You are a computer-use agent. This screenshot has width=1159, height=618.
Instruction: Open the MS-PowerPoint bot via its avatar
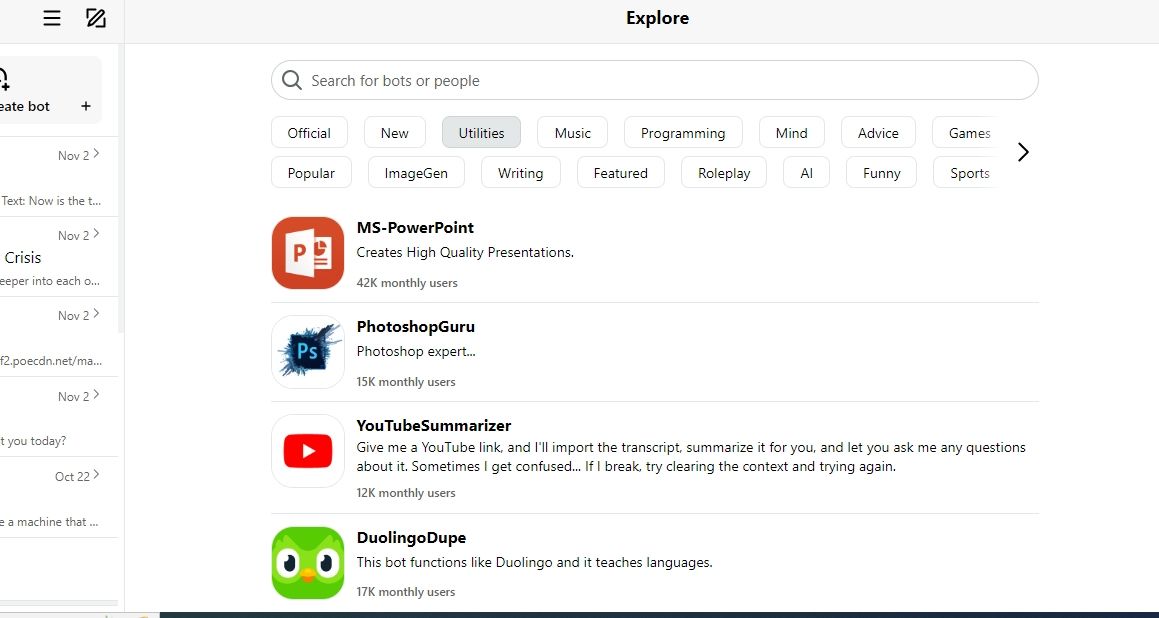coord(307,252)
